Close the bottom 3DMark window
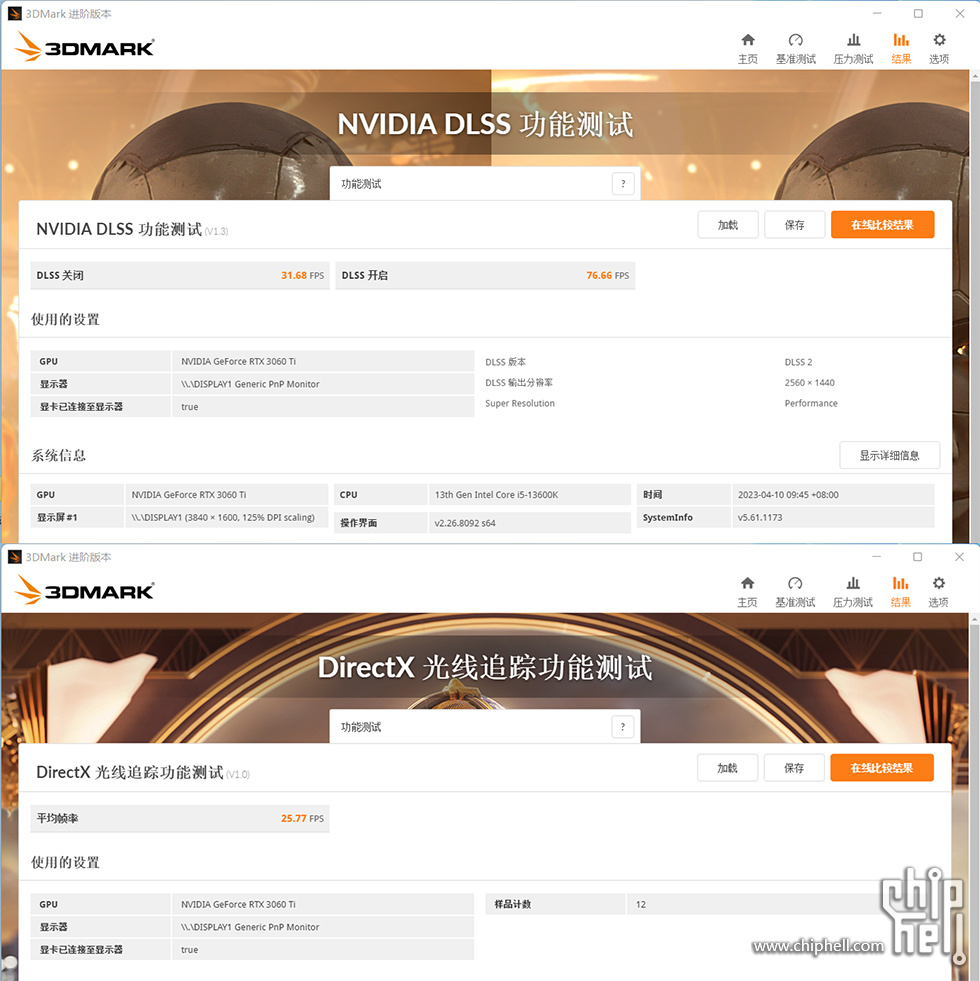The height and width of the screenshot is (981, 980). (x=959, y=556)
